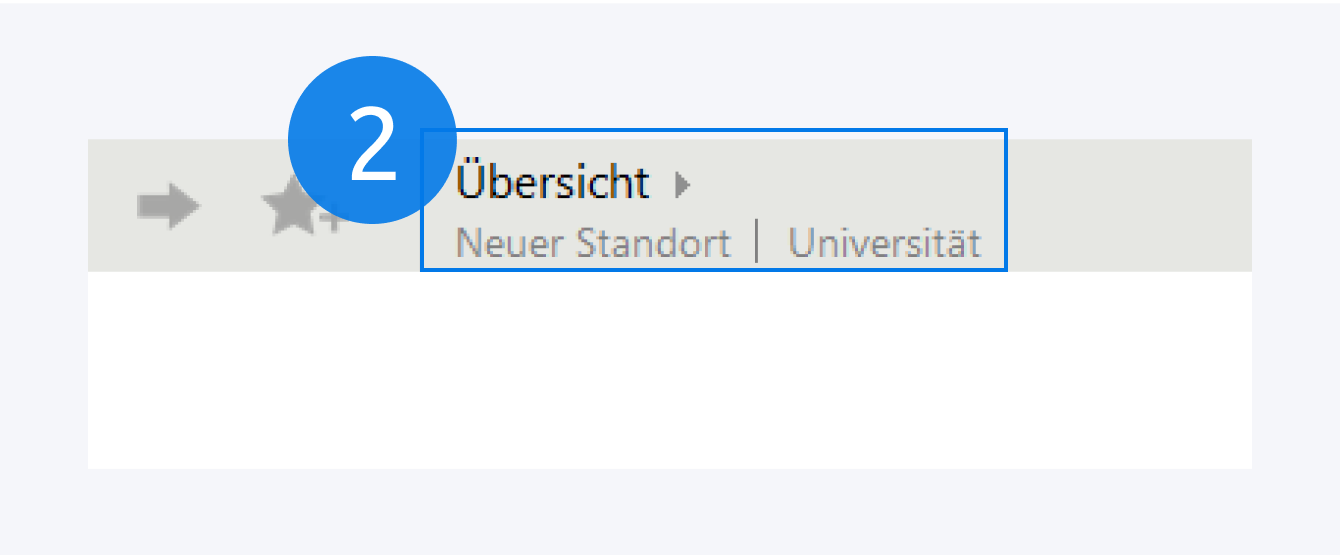Click the blue-outlined breadcrumb box border
Viewport: 1340px width, 555px height.
[1006, 200]
